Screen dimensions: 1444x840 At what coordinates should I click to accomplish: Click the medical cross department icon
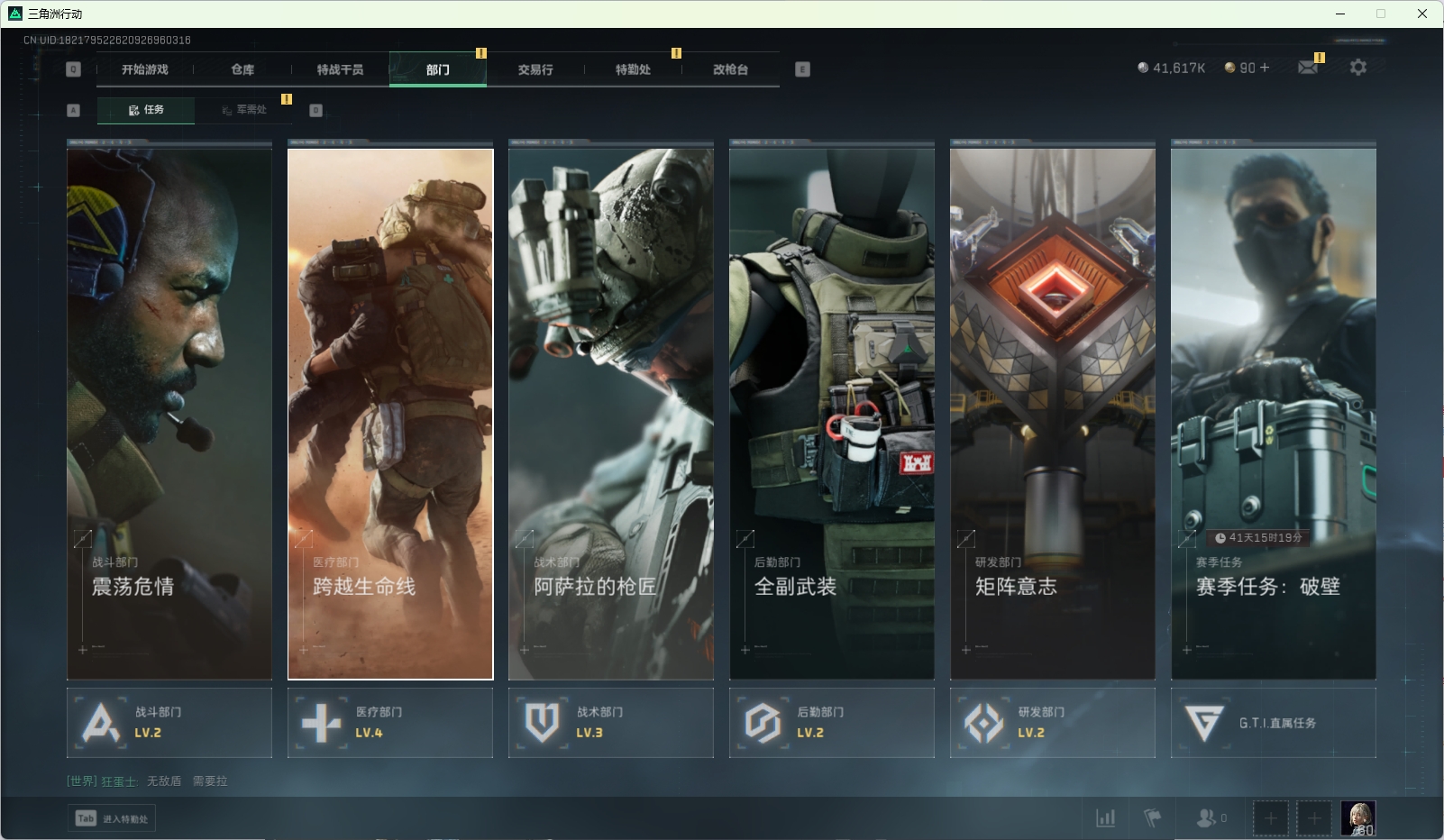tap(321, 723)
